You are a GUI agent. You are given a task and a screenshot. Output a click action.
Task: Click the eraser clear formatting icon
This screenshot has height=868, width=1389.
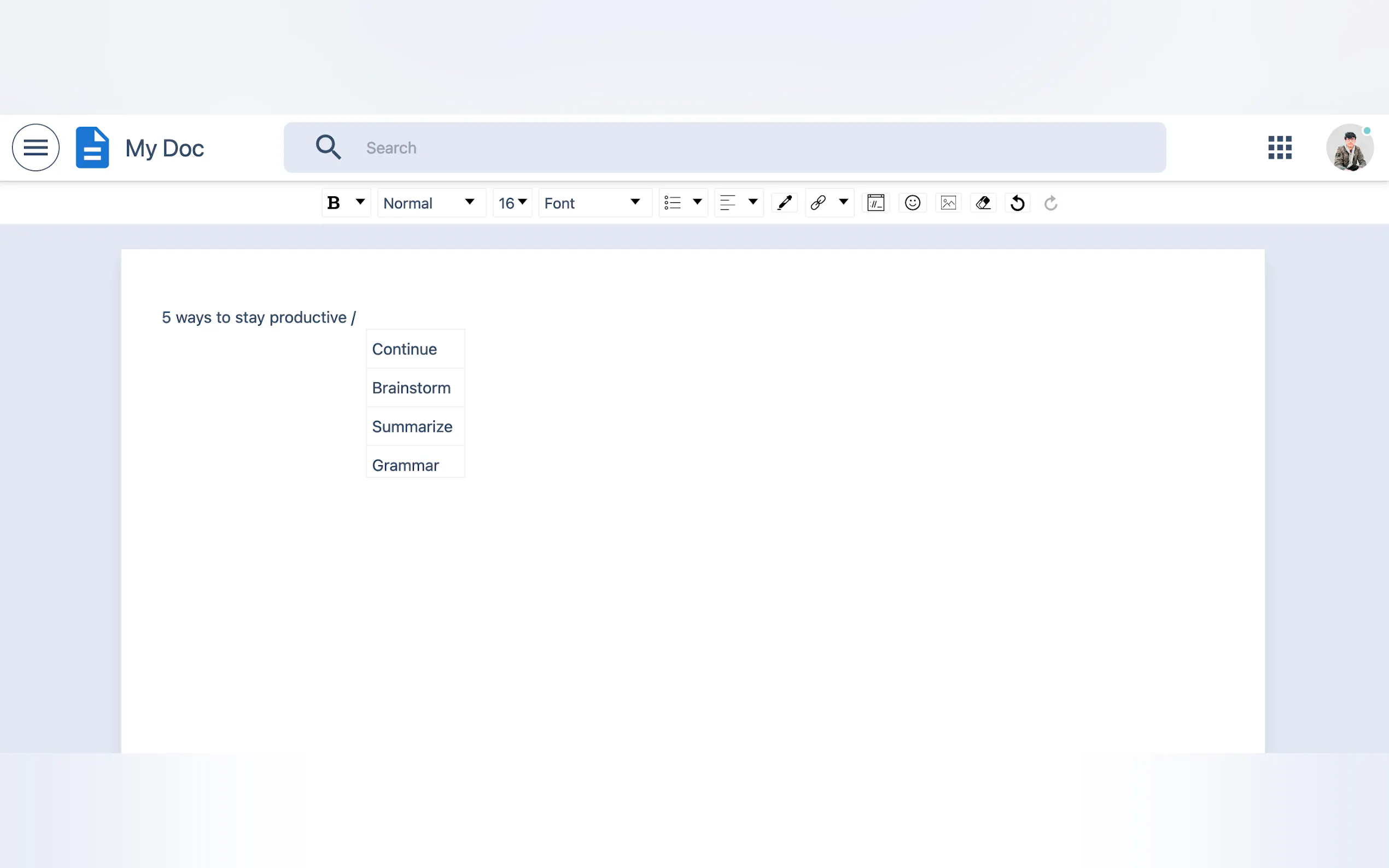(983, 203)
